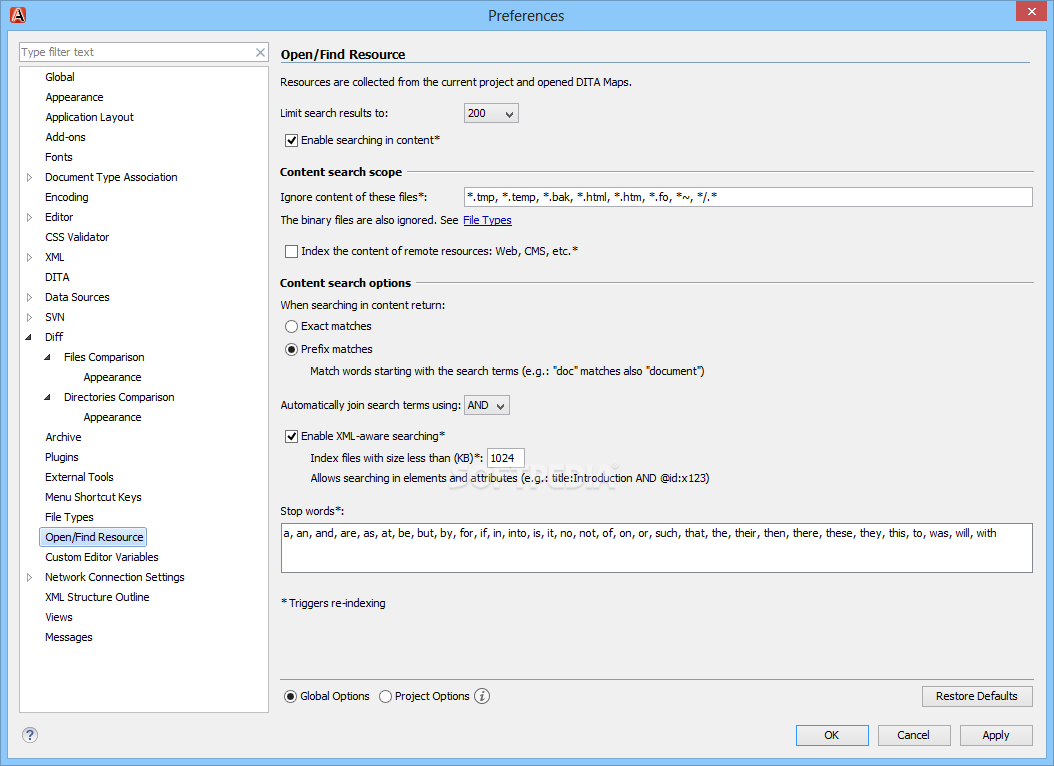Screen dimensions: 1054x766
Task: Select Network Connection Settings item
Action: (x=115, y=577)
